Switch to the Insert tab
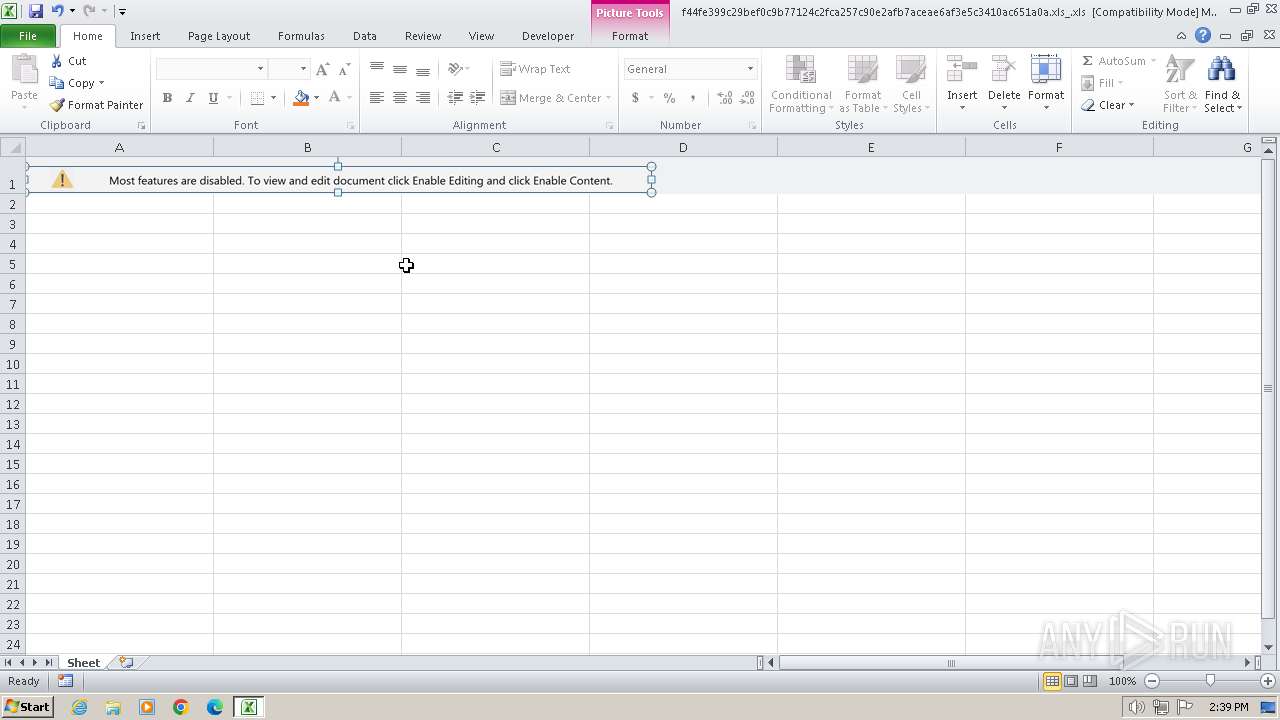This screenshot has height=720, width=1280. coord(145,36)
